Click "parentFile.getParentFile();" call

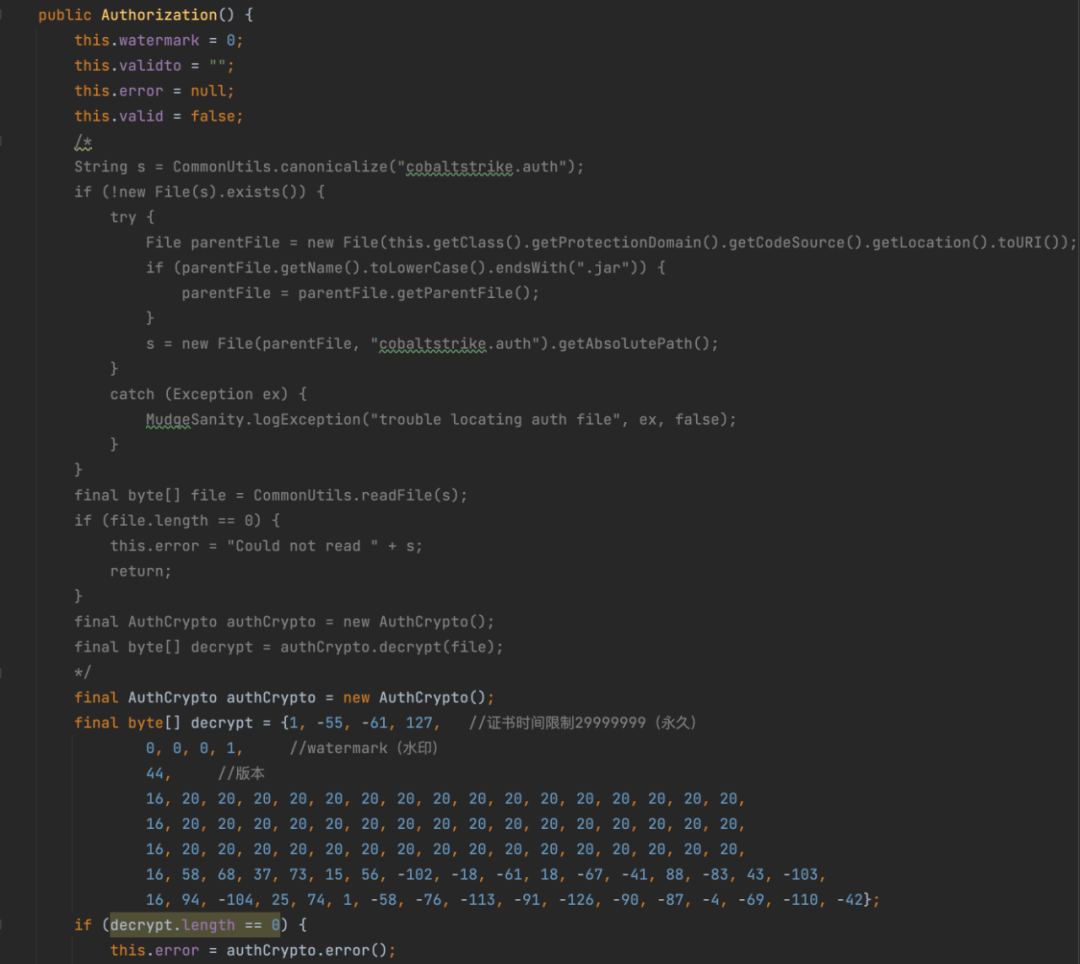point(419,293)
